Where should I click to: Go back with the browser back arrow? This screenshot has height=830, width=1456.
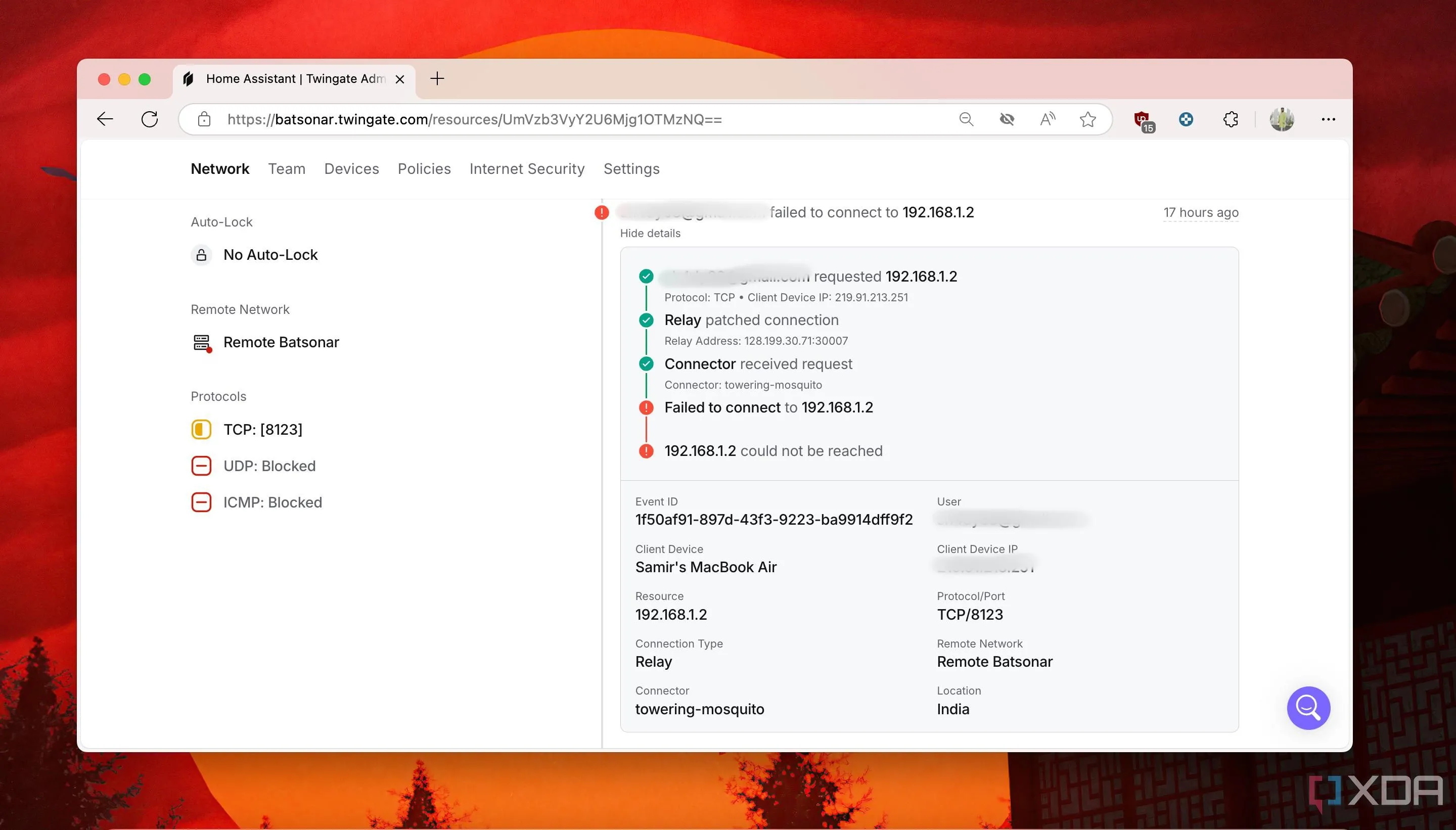(x=105, y=119)
